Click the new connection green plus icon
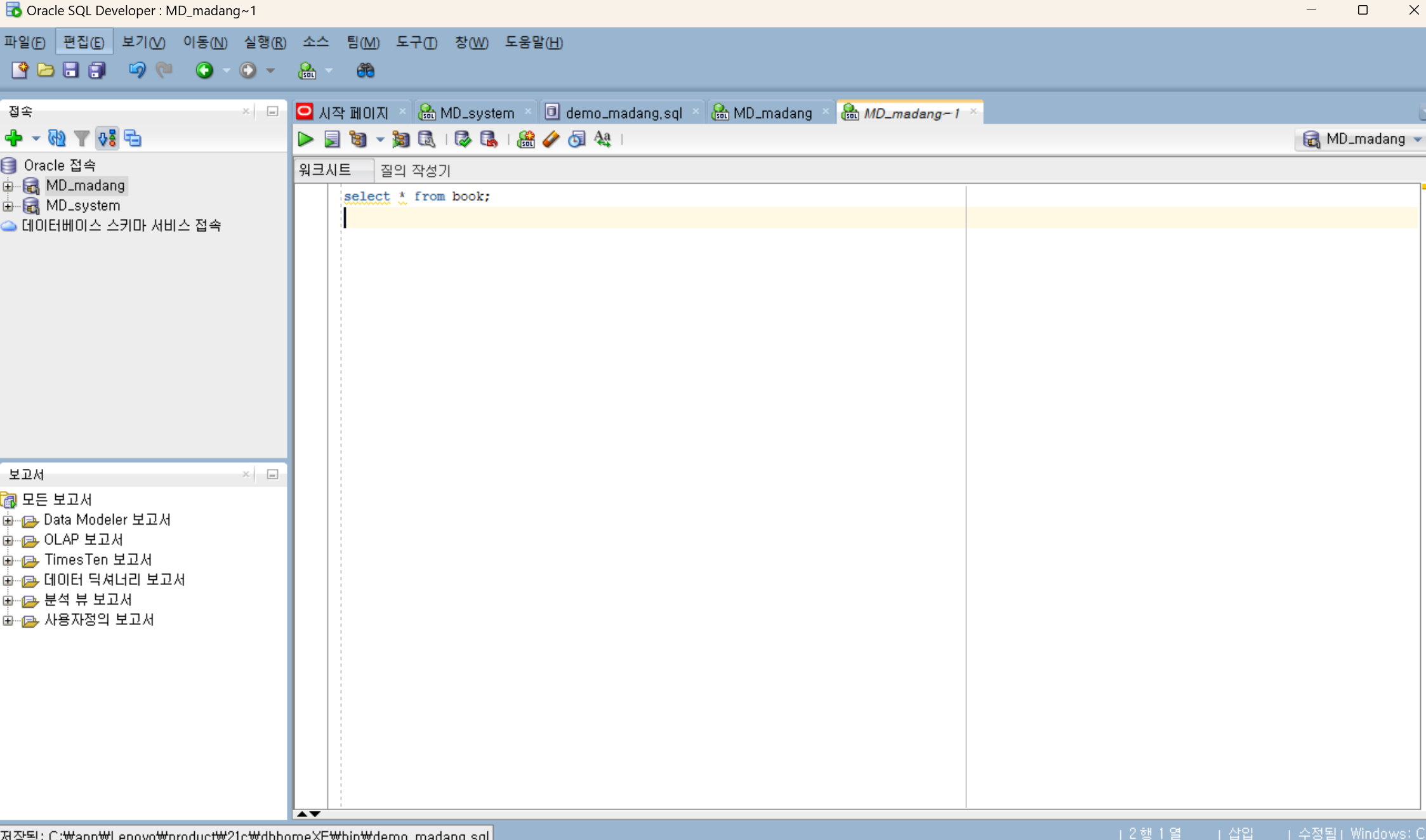The image size is (1426, 840). click(x=13, y=138)
